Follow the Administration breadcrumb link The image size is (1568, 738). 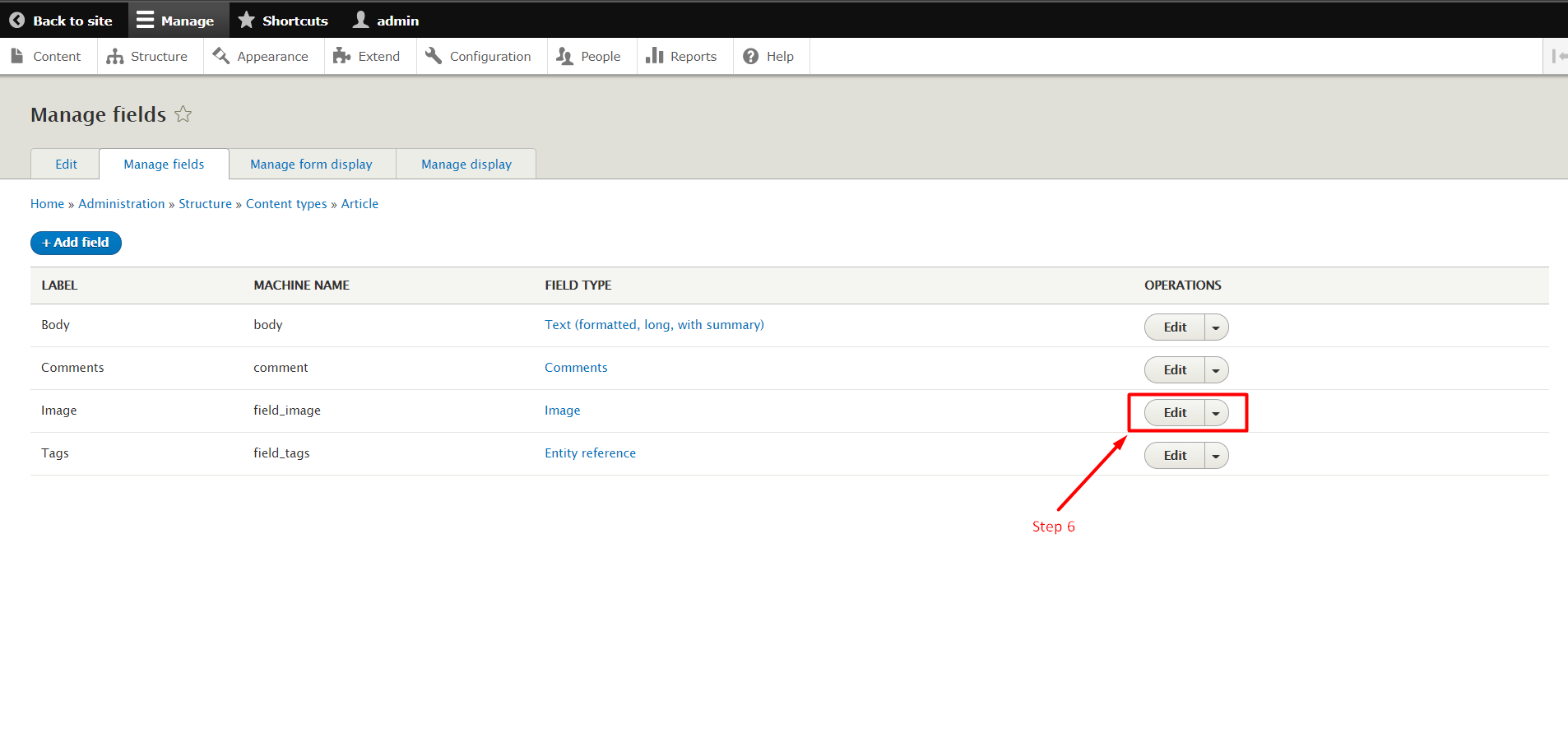[122, 204]
